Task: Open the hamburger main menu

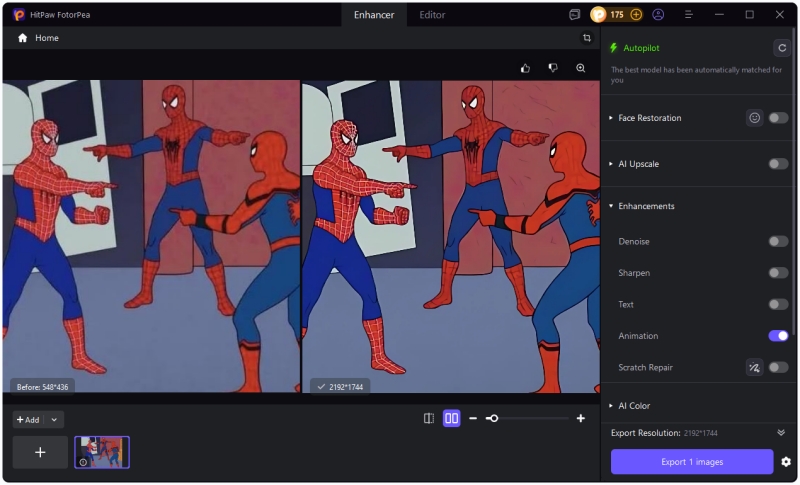Action: coord(689,15)
